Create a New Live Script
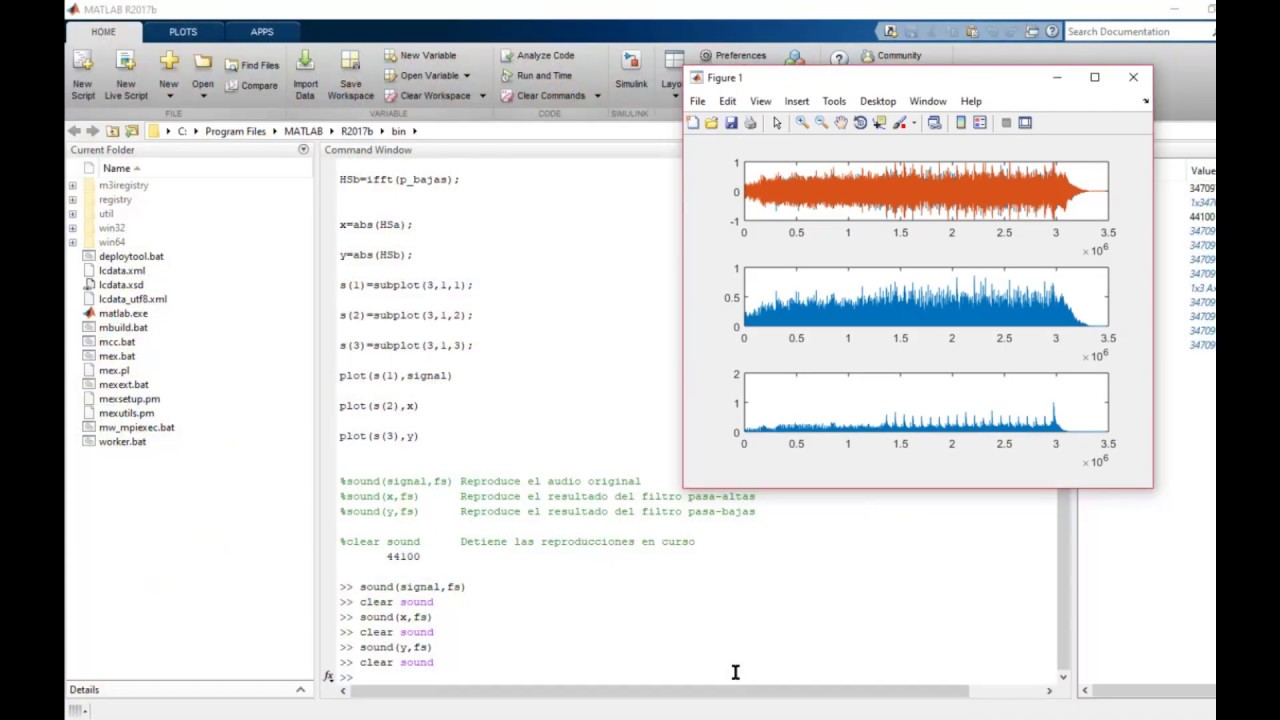 click(126, 75)
